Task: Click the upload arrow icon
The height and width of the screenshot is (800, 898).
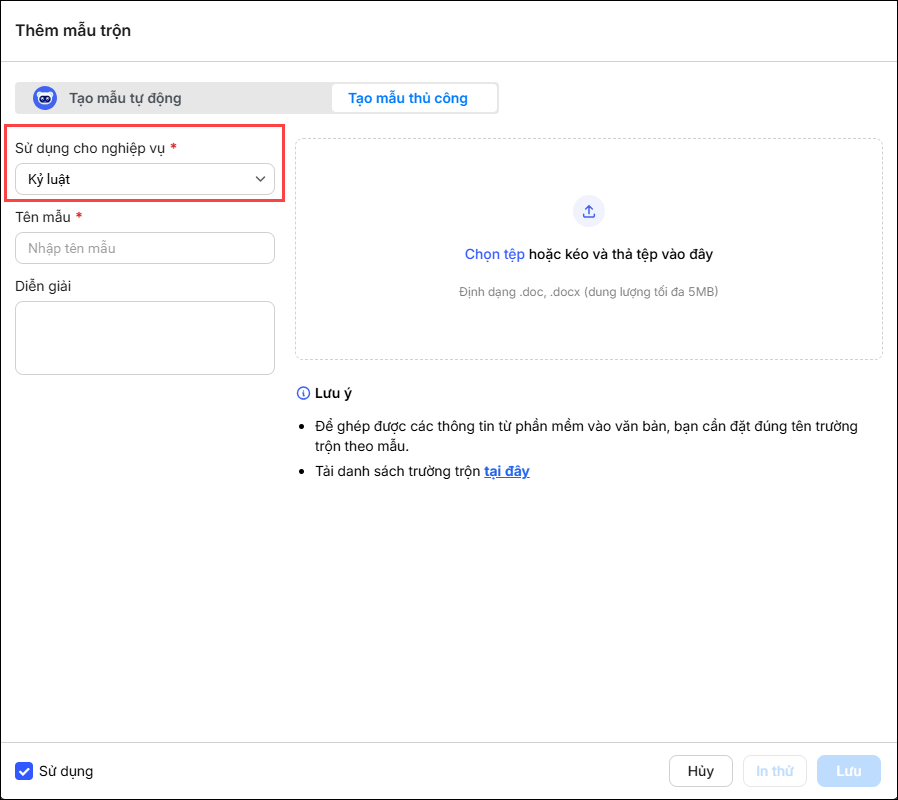Action: pos(589,211)
